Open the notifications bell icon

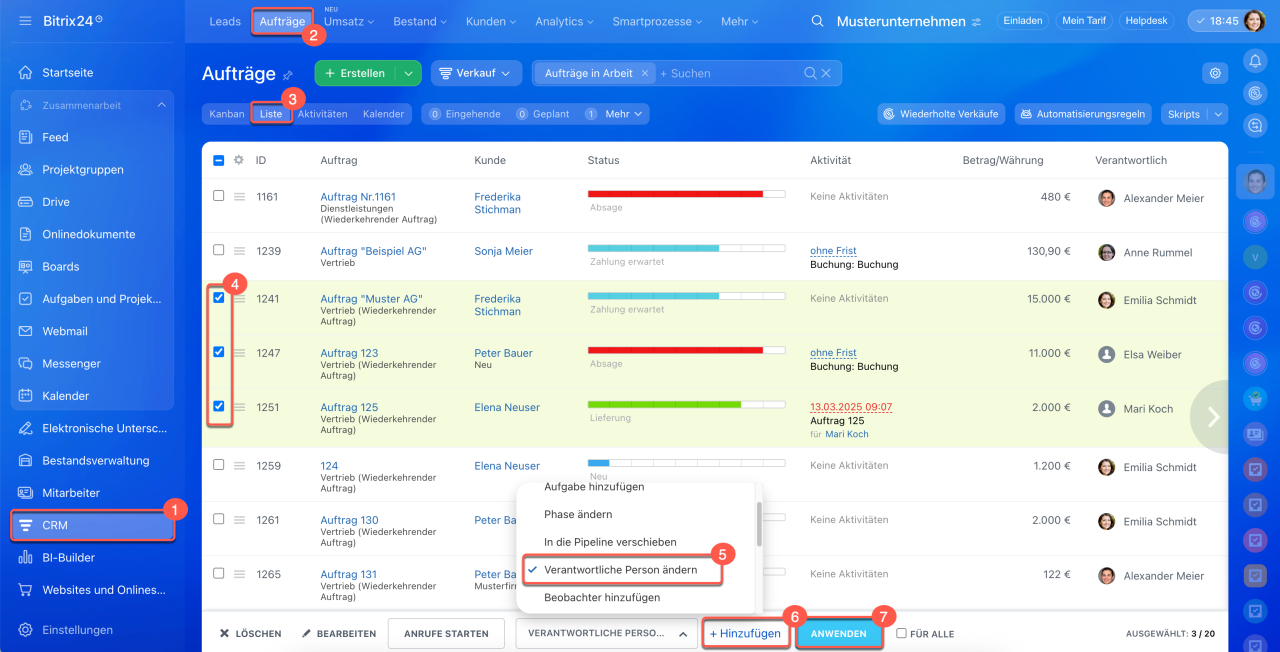pos(1254,61)
